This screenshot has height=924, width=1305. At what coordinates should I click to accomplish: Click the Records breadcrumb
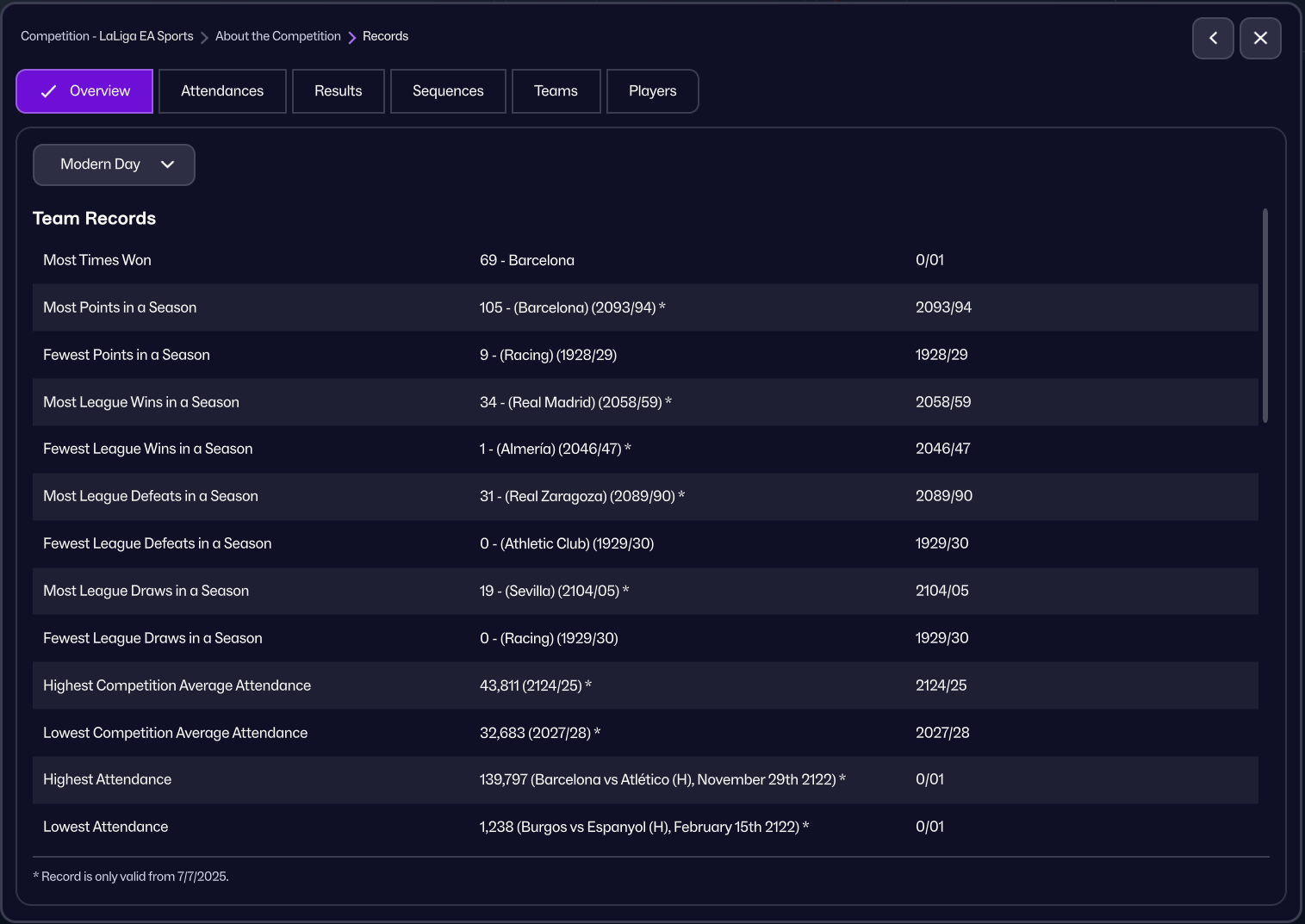[x=385, y=36]
